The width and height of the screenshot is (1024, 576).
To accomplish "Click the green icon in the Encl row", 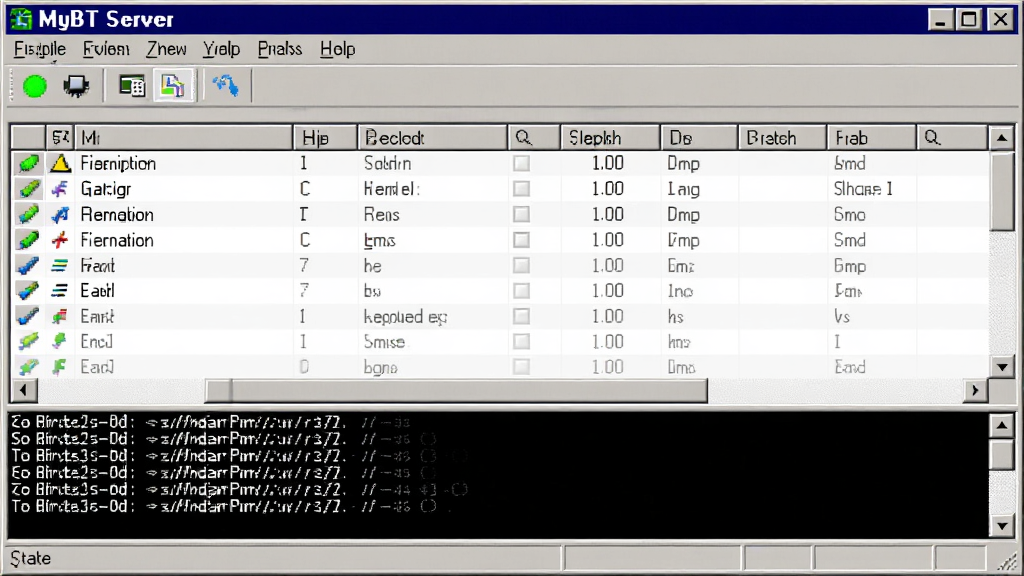I will [59, 342].
